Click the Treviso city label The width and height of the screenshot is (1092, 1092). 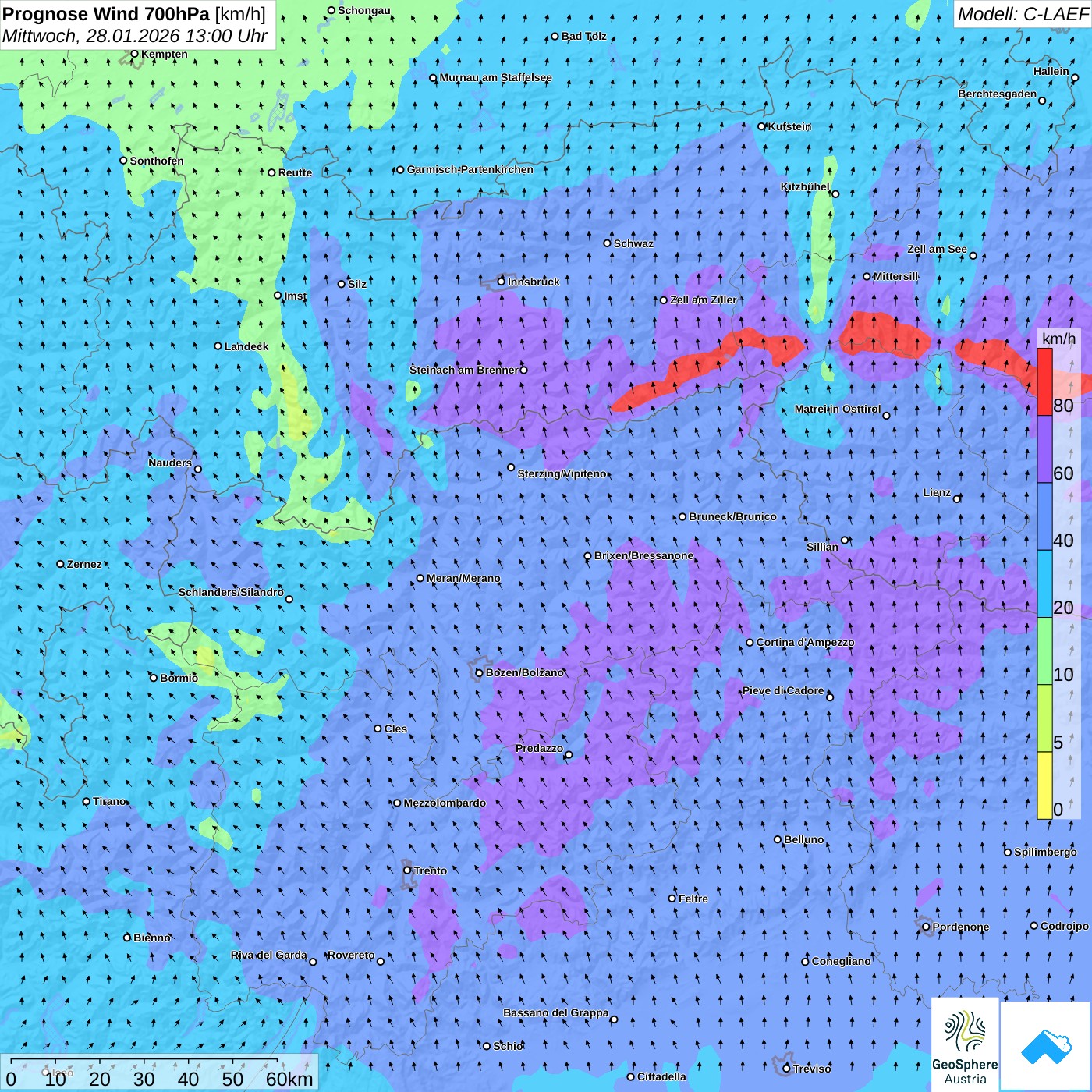[811, 1069]
